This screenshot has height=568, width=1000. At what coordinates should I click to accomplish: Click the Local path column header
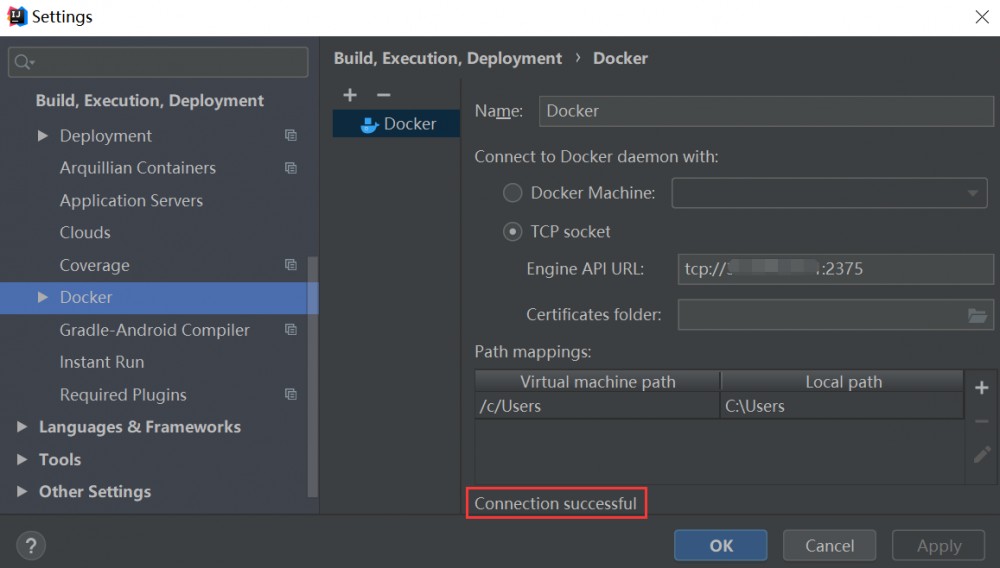coord(842,381)
